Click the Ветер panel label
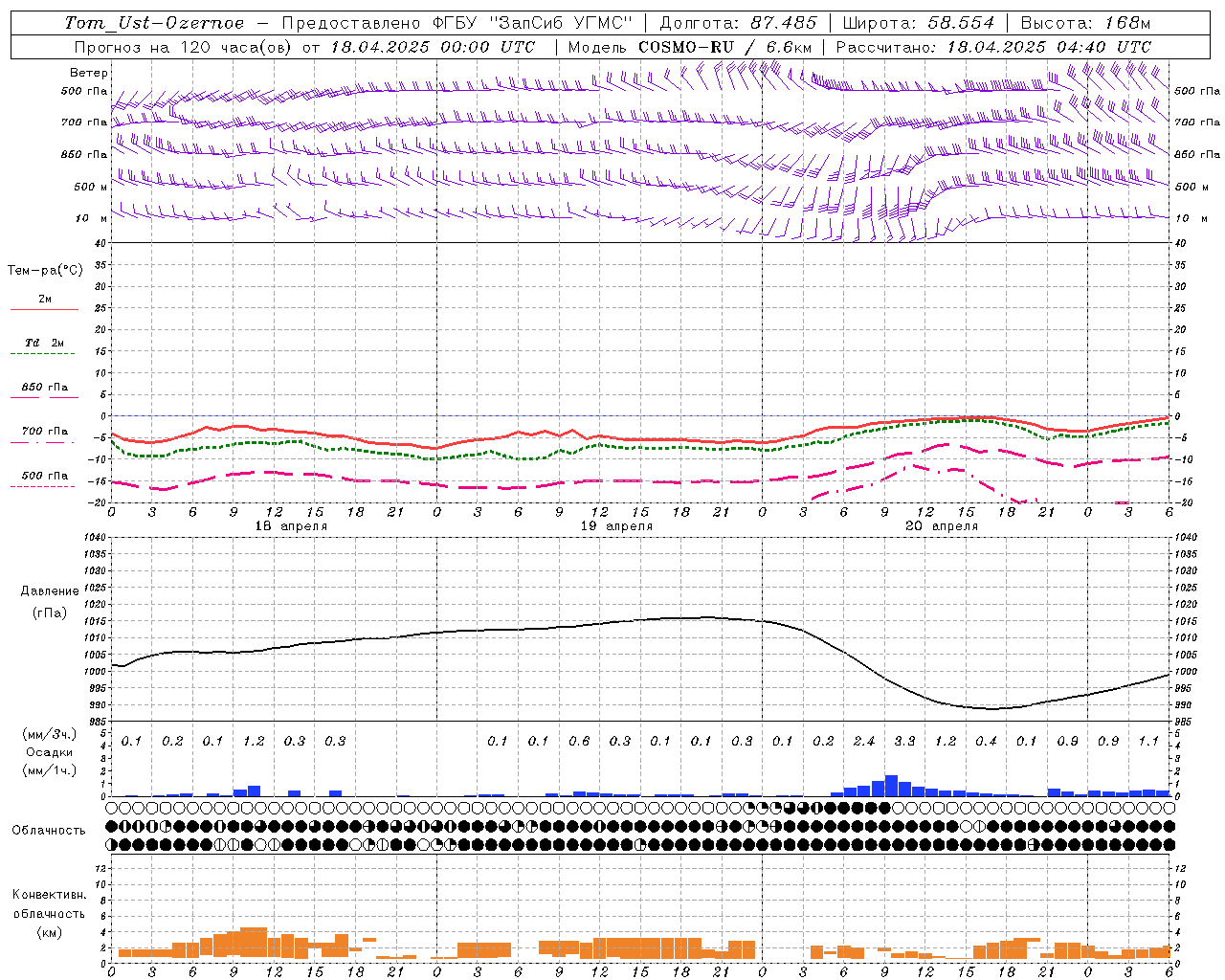1225x980 pixels. (x=89, y=73)
